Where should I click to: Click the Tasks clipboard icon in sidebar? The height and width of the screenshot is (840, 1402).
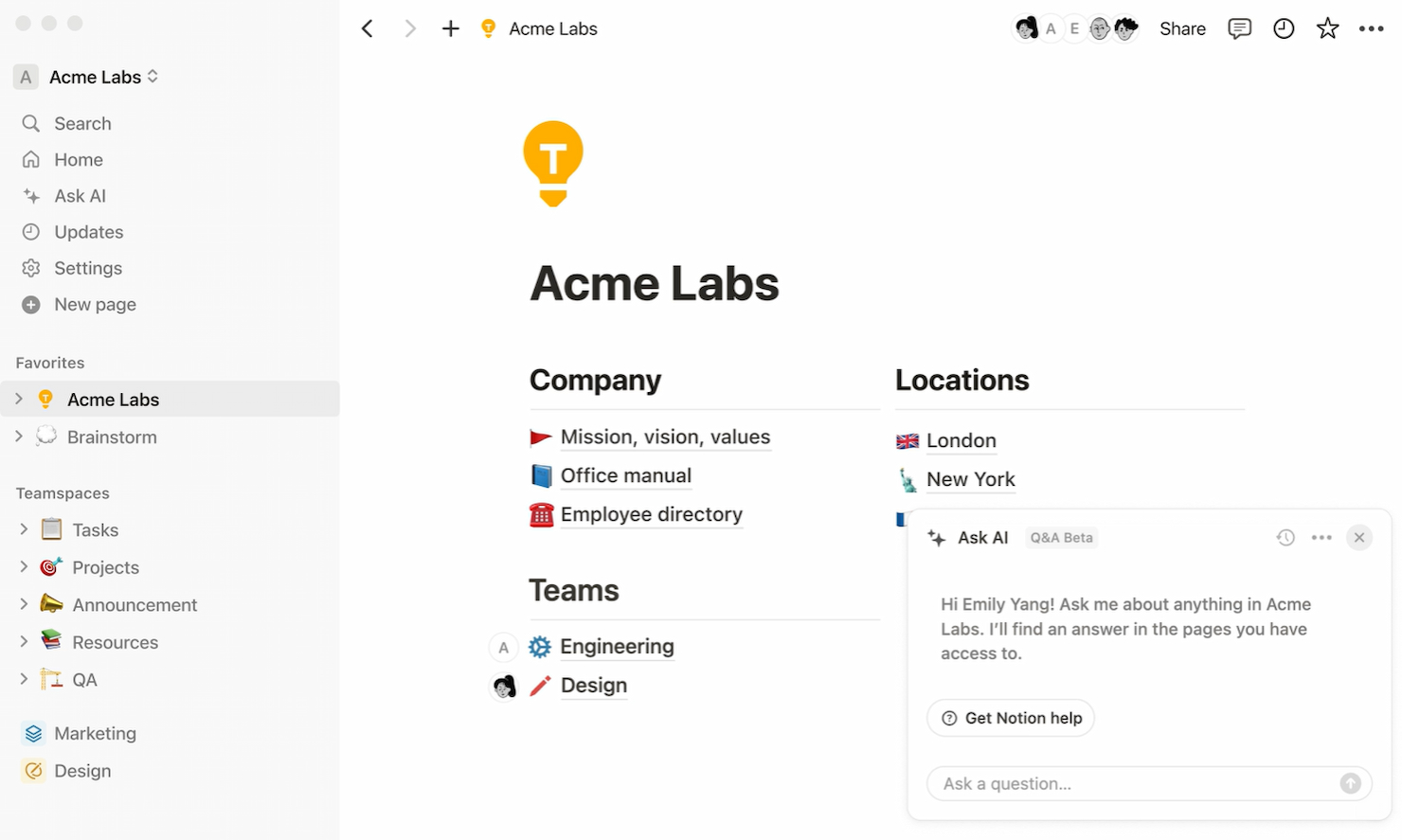coord(52,529)
